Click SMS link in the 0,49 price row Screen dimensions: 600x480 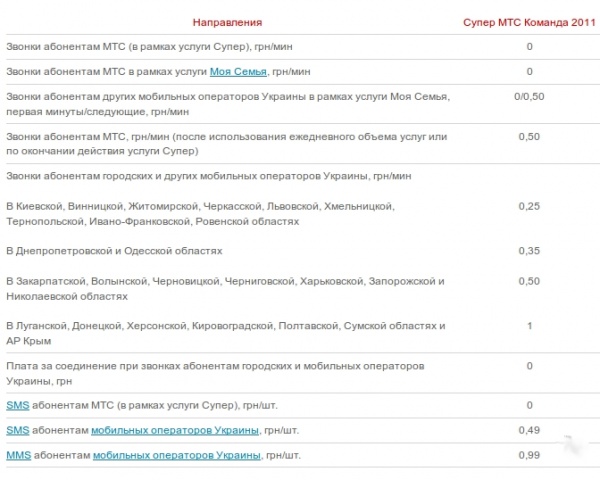click(17, 431)
